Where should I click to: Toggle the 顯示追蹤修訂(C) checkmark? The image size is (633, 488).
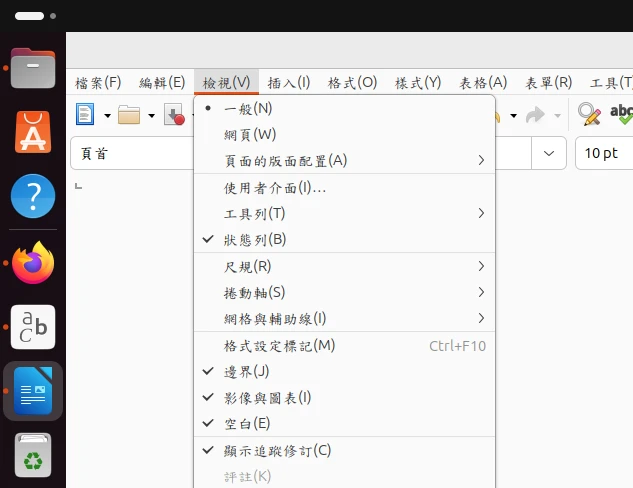click(344, 451)
